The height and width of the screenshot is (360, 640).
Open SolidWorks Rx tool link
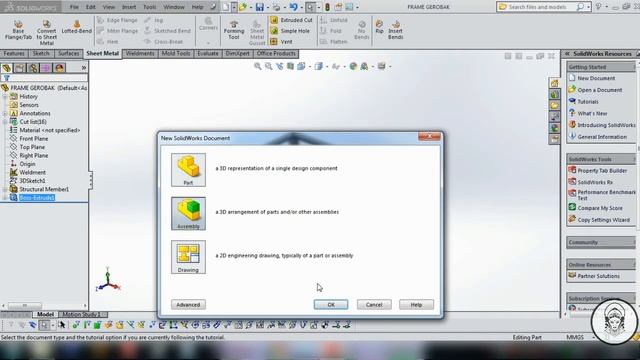(x=595, y=182)
